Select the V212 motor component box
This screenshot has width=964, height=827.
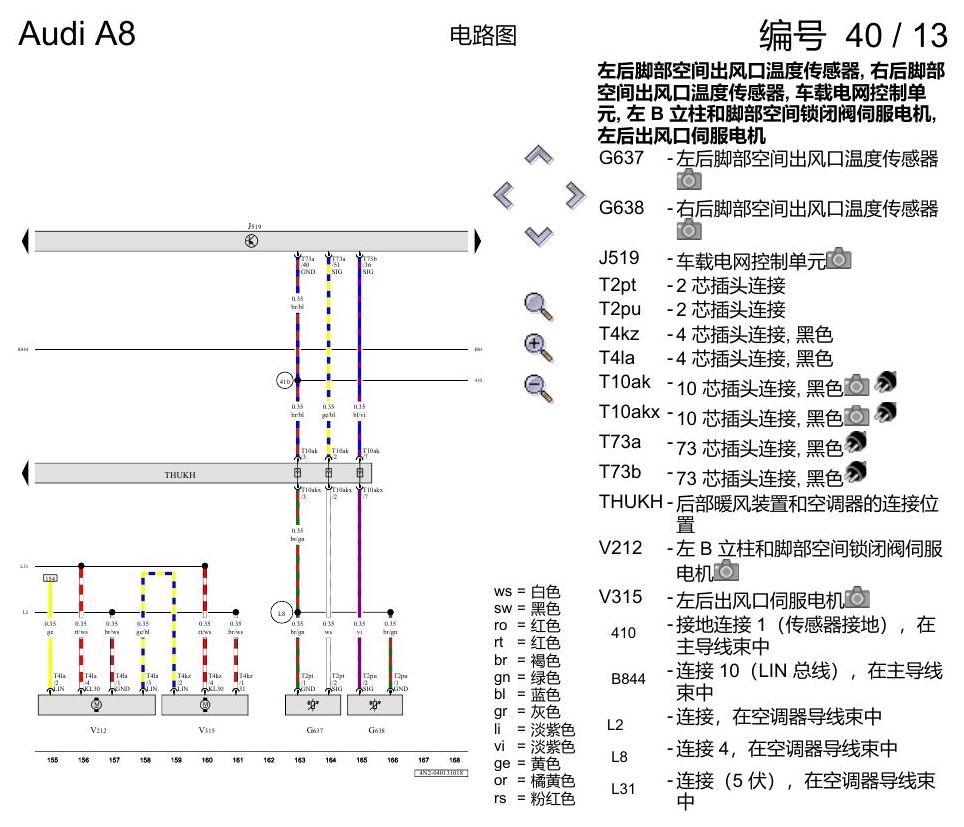97,705
